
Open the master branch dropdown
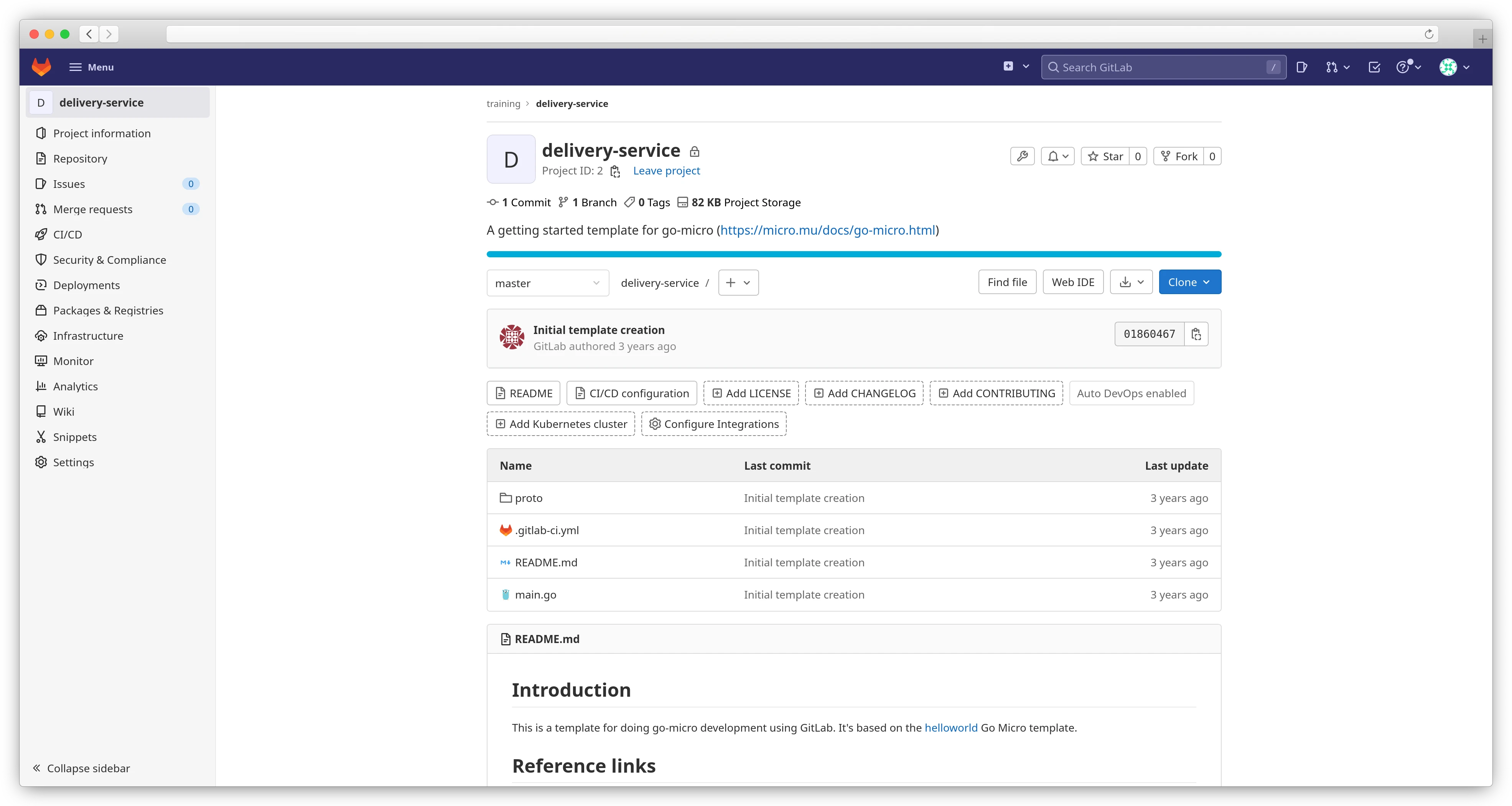tap(547, 283)
